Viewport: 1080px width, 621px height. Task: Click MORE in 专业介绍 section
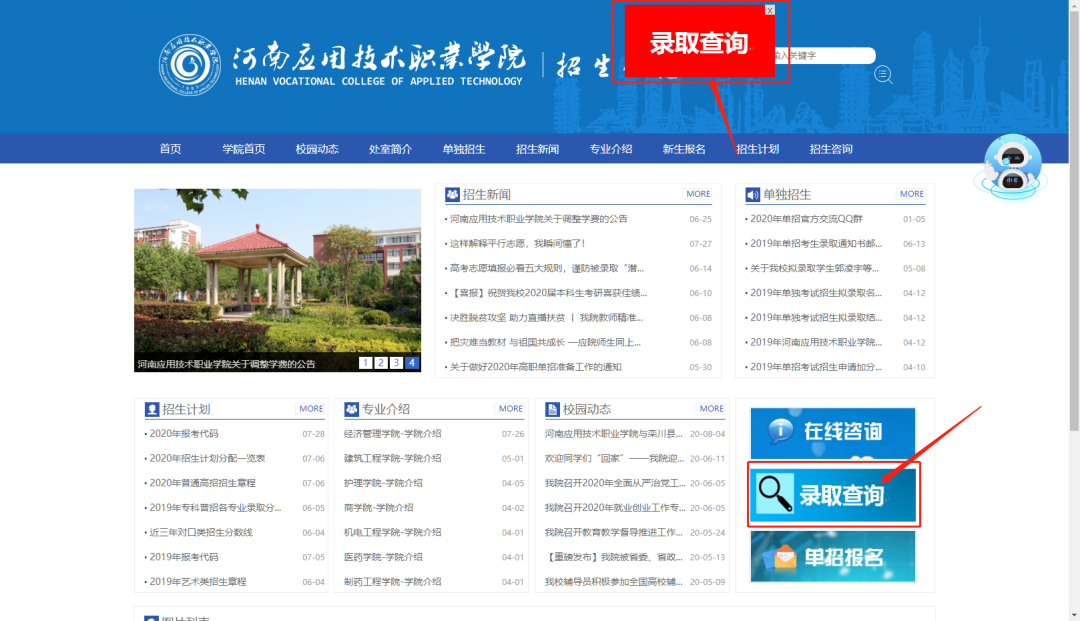[511, 409]
